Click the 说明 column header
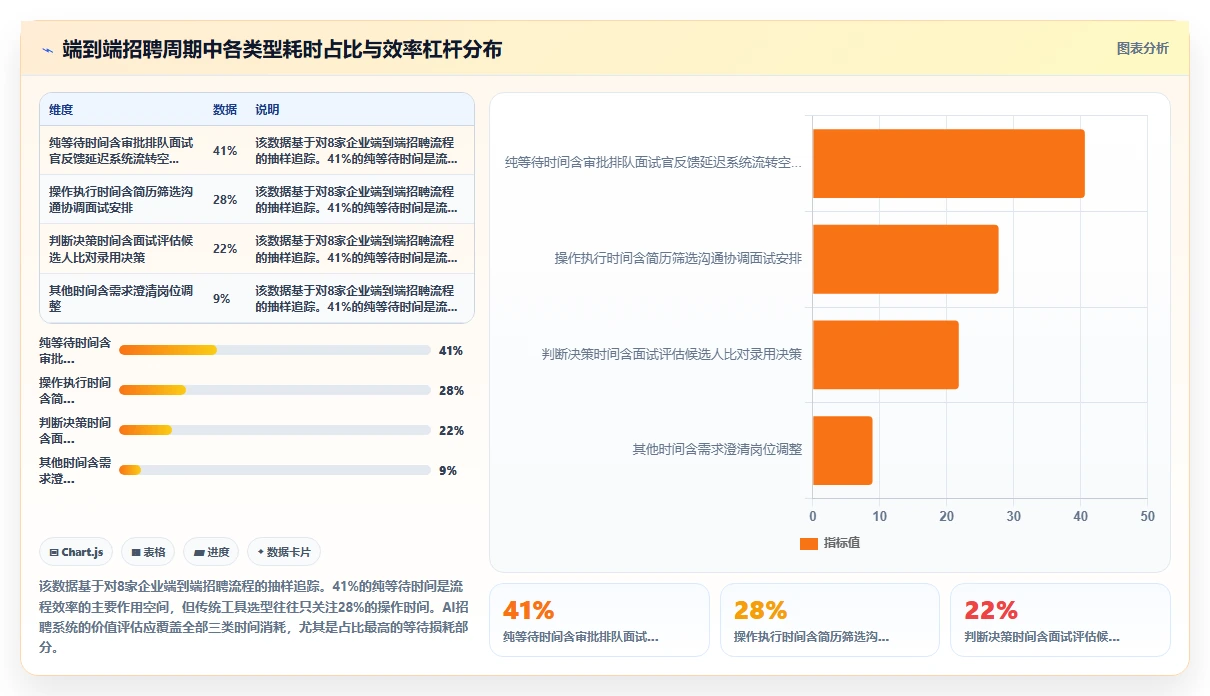This screenshot has height=696, width=1210. (267, 109)
